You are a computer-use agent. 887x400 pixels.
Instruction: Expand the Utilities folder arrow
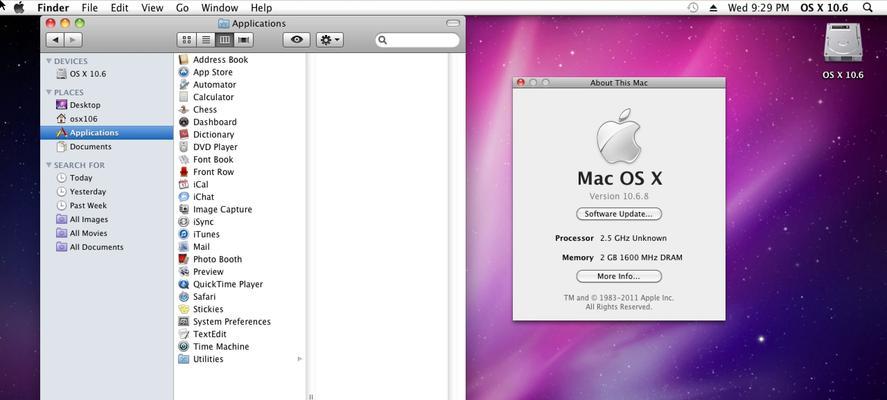click(300, 359)
